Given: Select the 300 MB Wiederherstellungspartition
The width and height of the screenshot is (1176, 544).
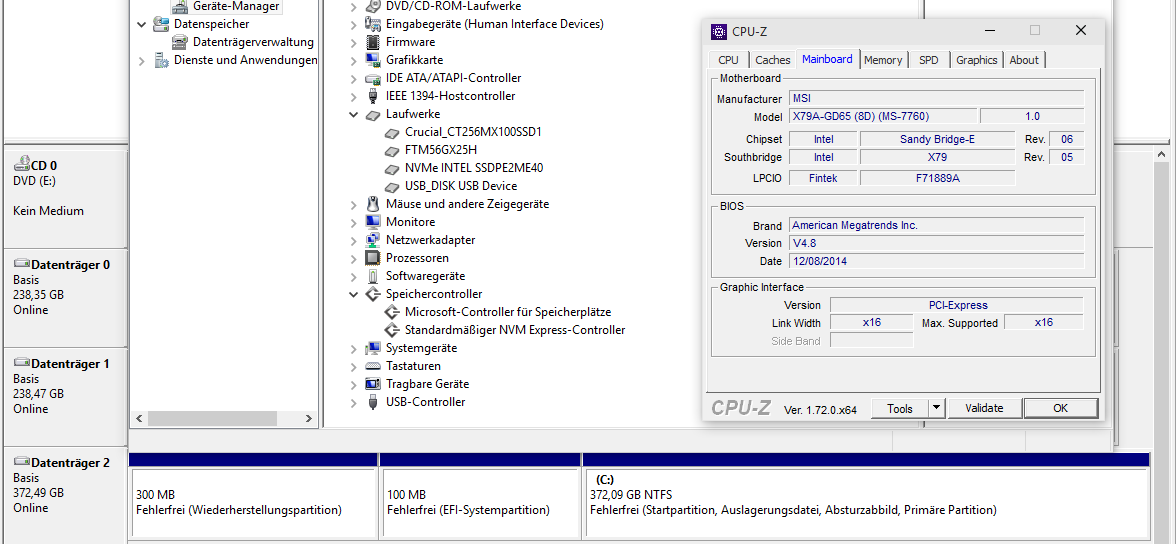Looking at the screenshot, I should (253, 503).
